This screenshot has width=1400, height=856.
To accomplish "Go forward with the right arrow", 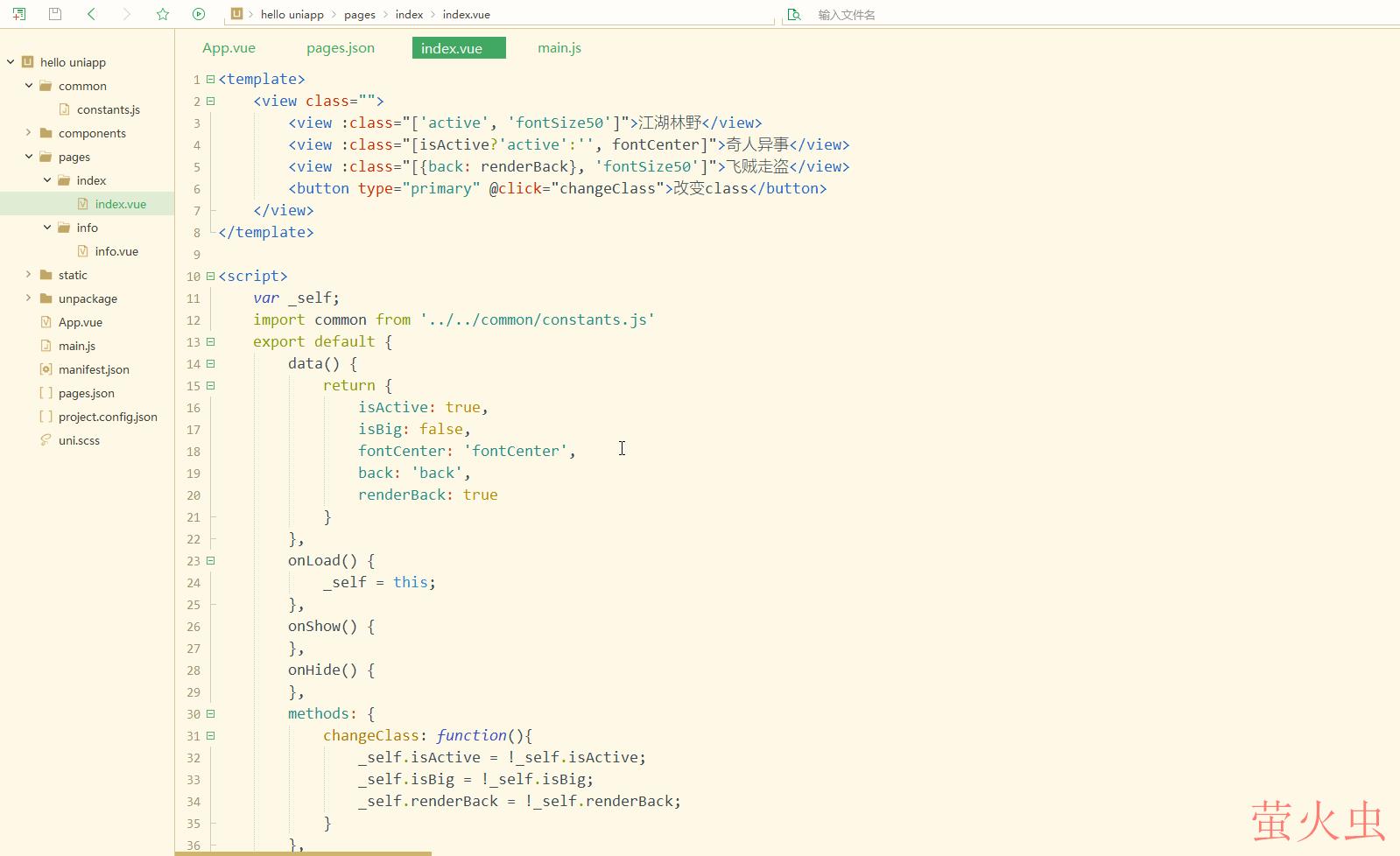I will coord(126,14).
